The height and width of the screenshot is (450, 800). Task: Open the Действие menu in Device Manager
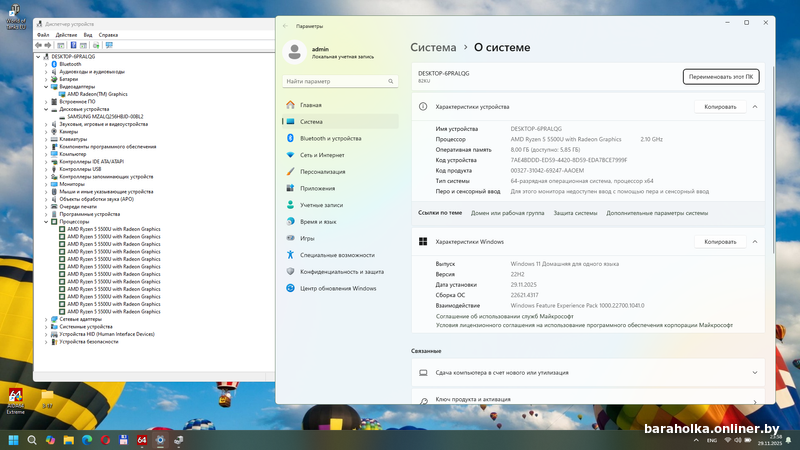(x=66, y=34)
